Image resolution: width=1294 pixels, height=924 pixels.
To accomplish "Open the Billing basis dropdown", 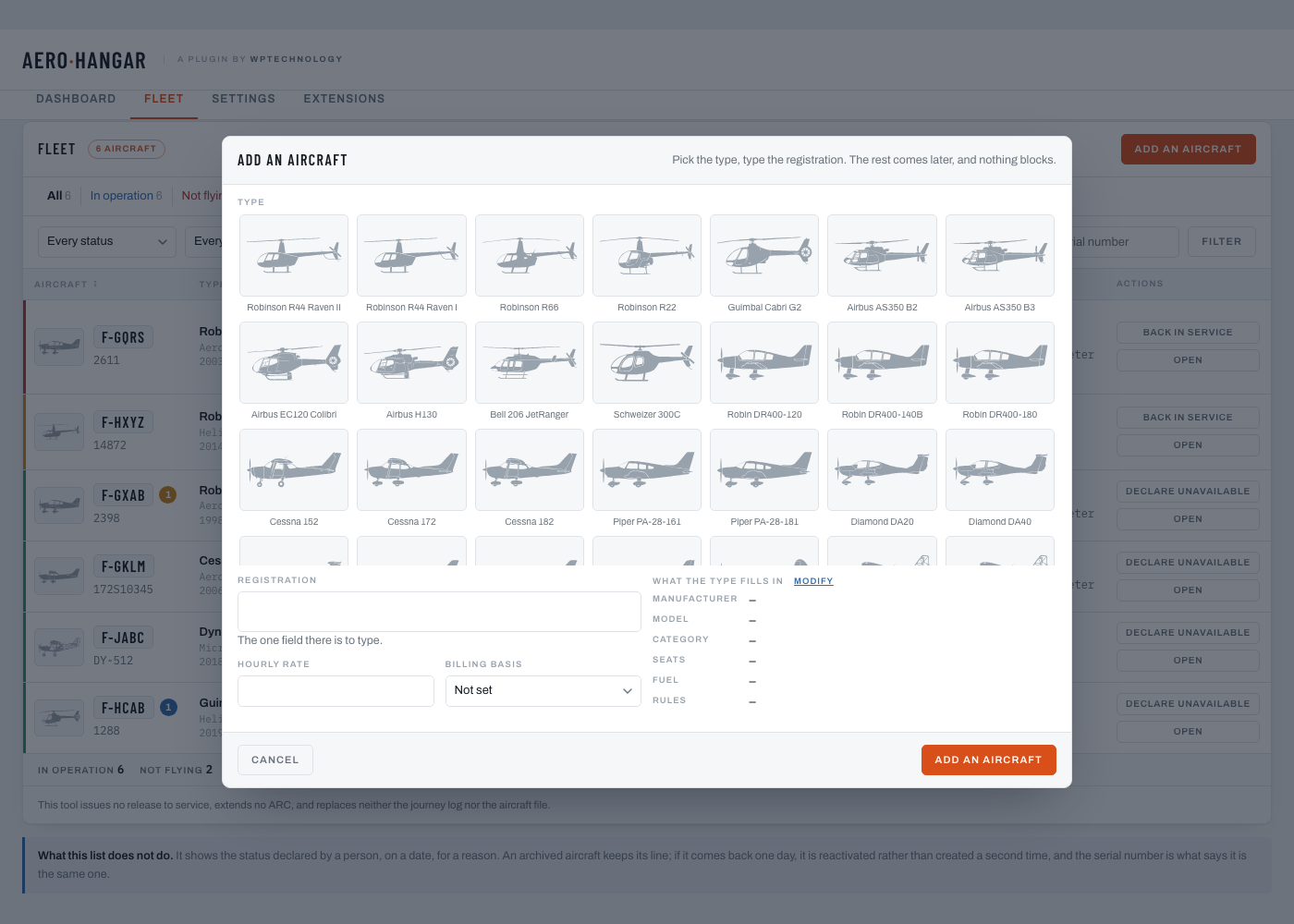I will pos(543,691).
